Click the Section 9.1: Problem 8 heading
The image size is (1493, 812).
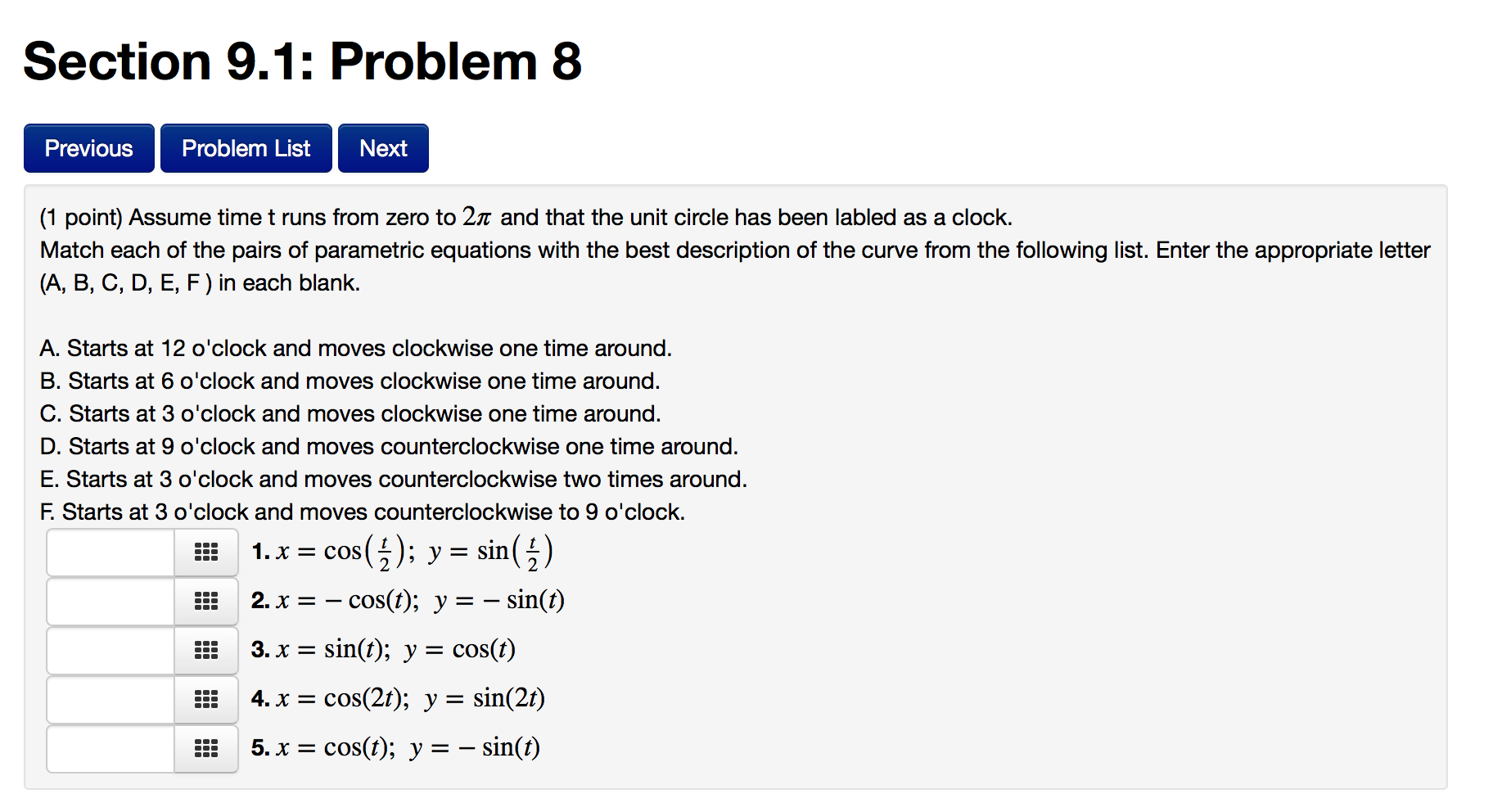click(303, 62)
